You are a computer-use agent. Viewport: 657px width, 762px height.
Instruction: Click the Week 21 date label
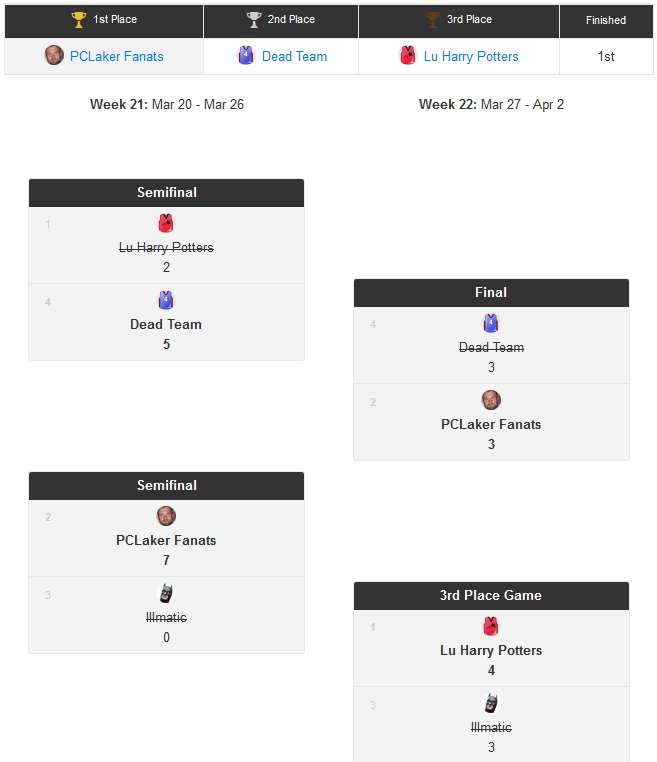166,104
